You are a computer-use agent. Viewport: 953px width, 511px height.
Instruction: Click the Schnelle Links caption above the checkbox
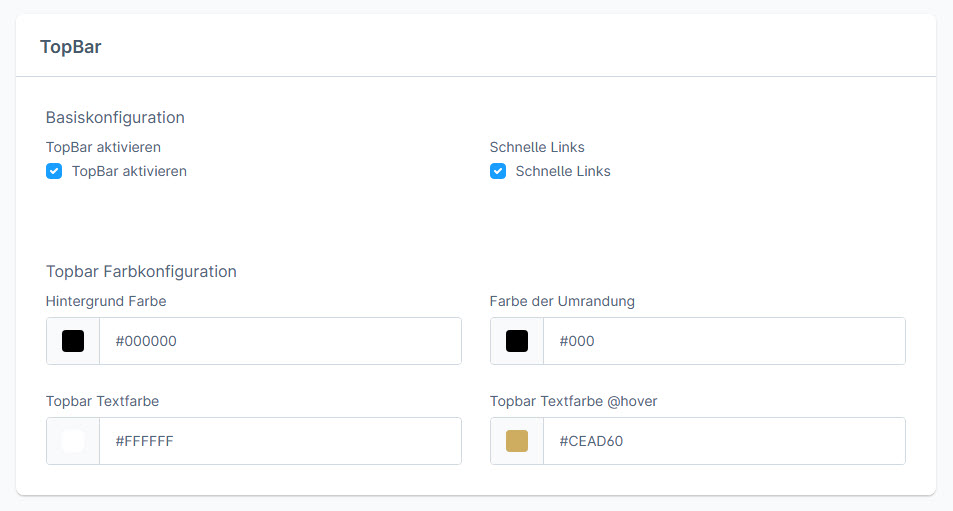coord(537,147)
